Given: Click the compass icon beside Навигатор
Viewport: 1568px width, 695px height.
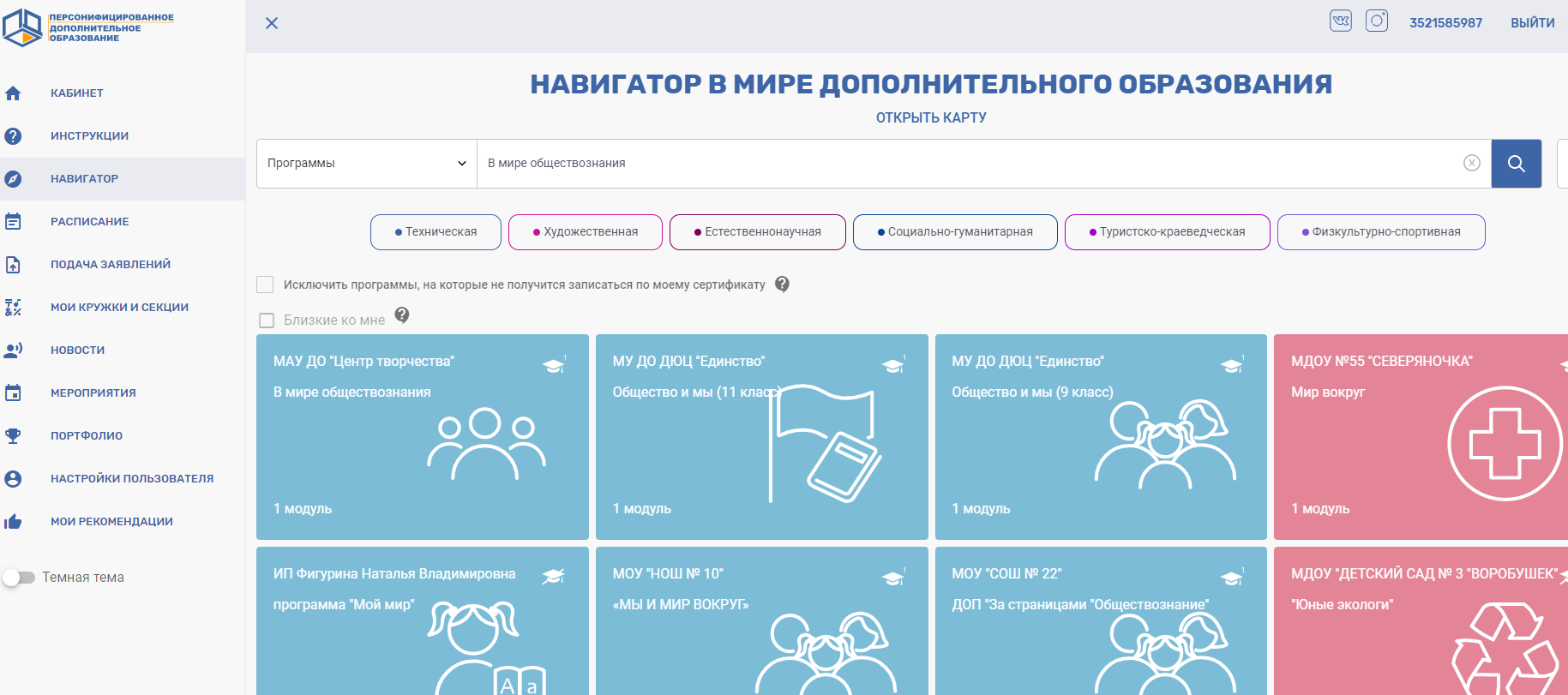Looking at the screenshot, I should click(13, 179).
